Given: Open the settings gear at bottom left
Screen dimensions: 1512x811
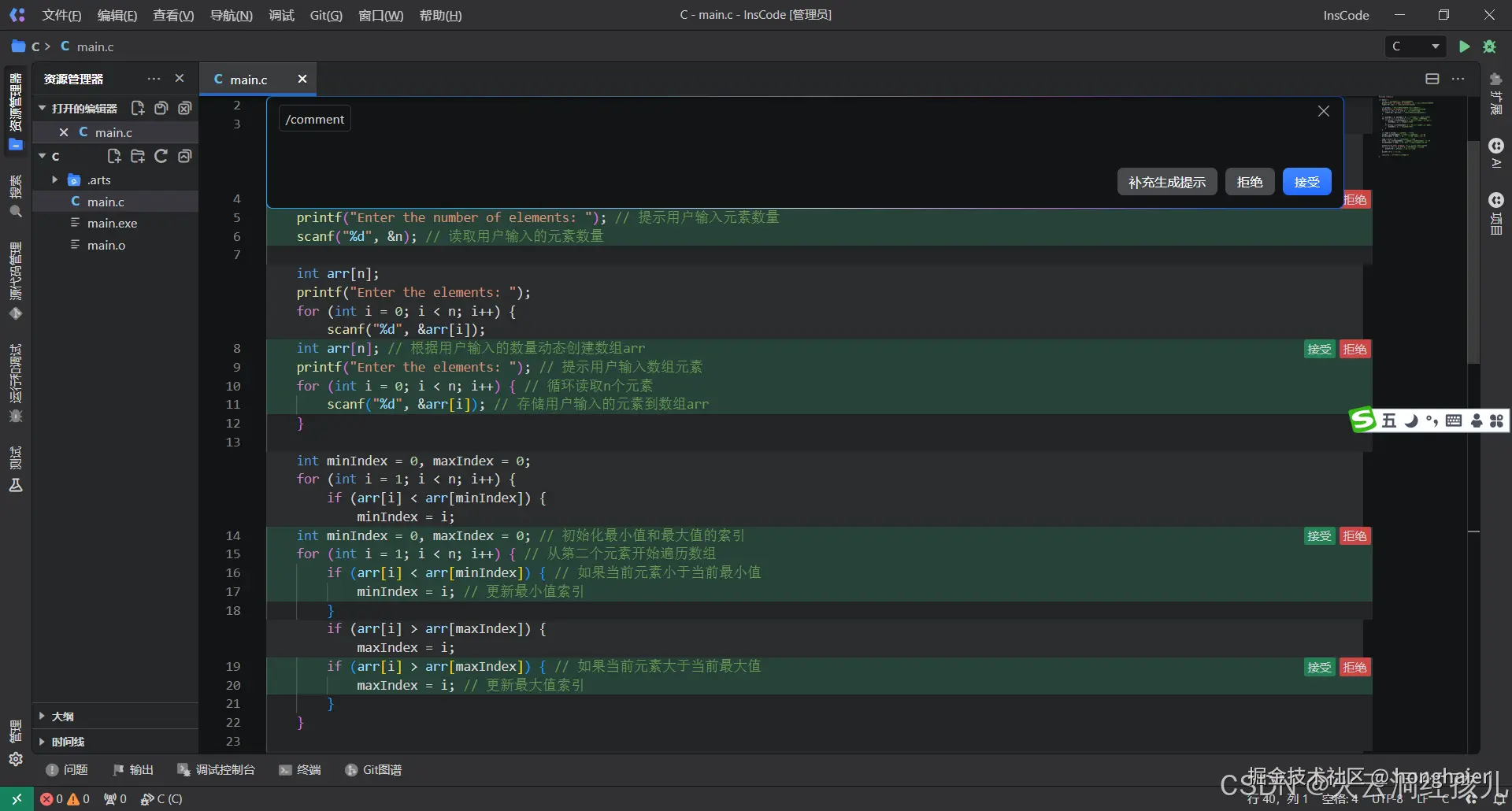Looking at the screenshot, I should coord(16,759).
